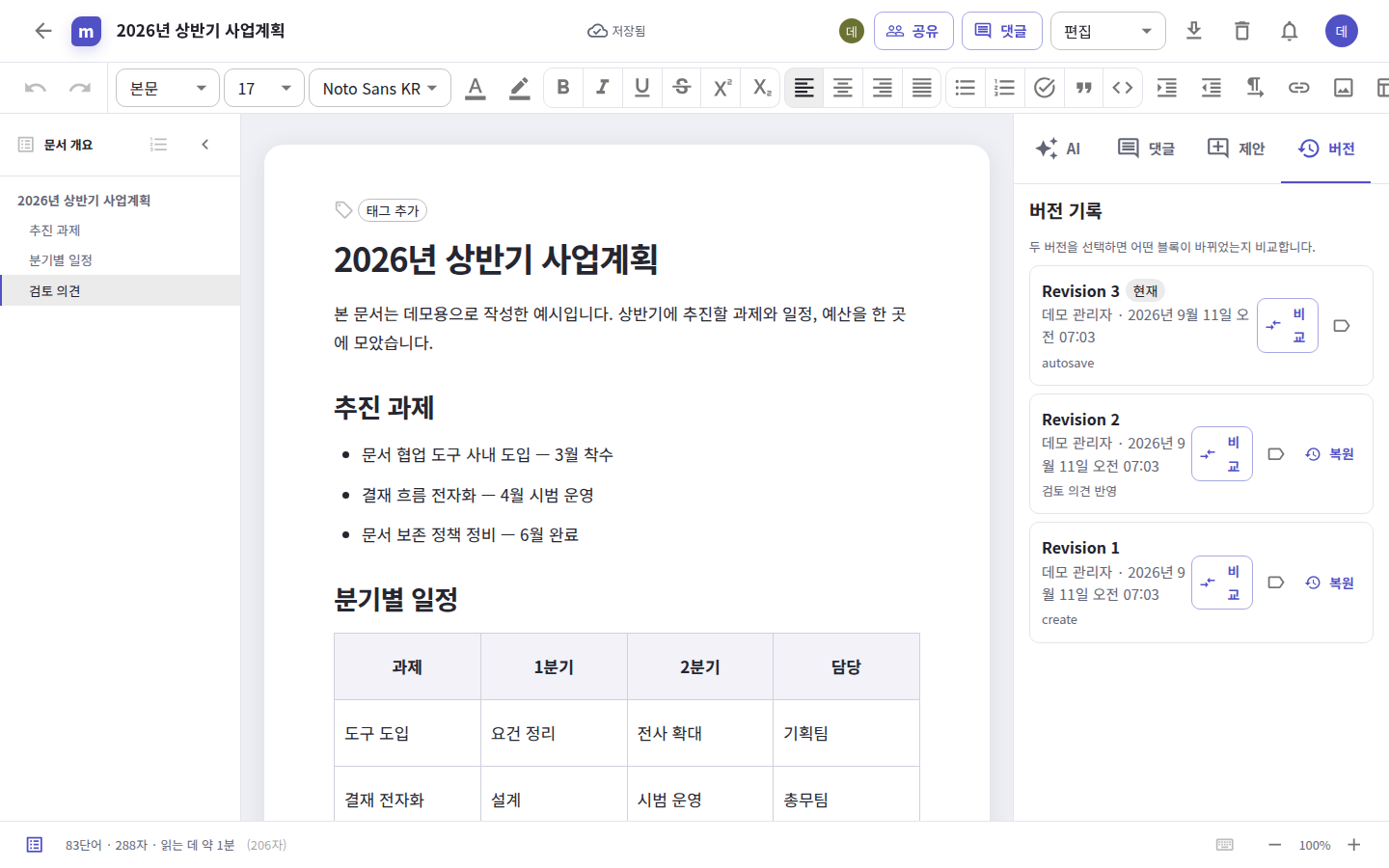Open notifications bell
The width and height of the screenshot is (1389, 868).
(1290, 31)
